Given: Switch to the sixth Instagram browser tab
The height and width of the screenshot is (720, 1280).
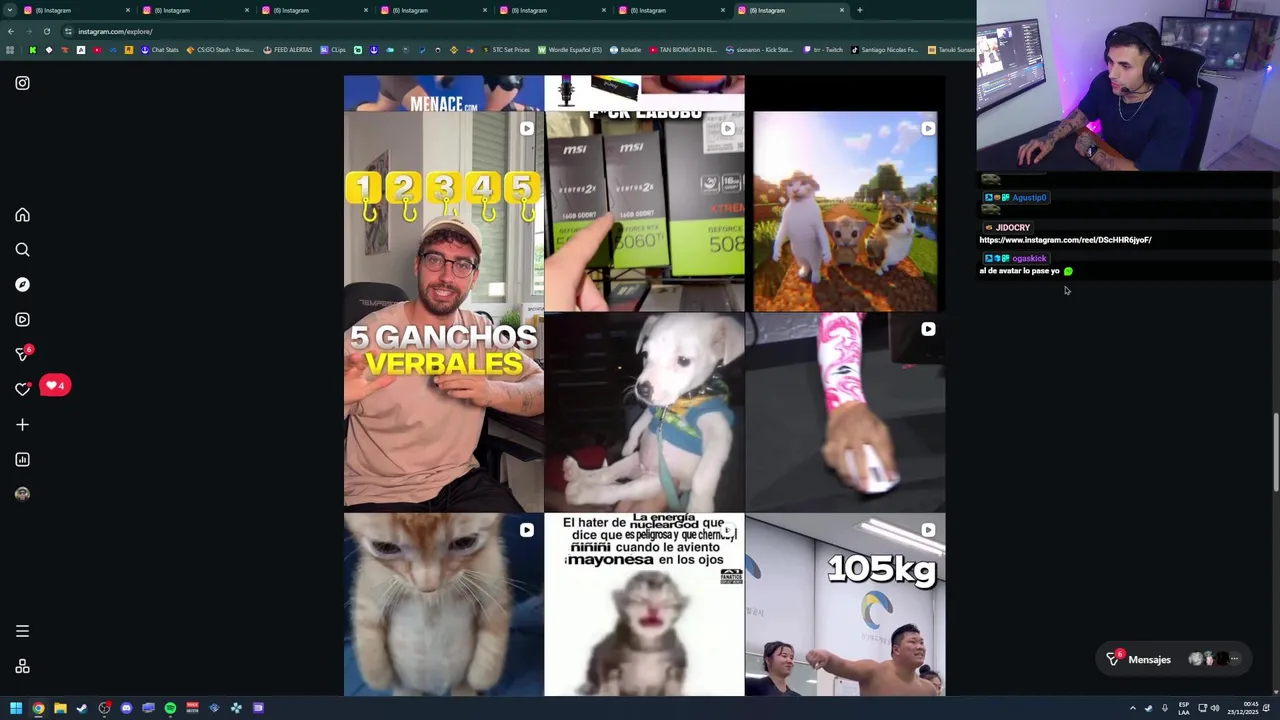Looking at the screenshot, I should click(x=670, y=10).
